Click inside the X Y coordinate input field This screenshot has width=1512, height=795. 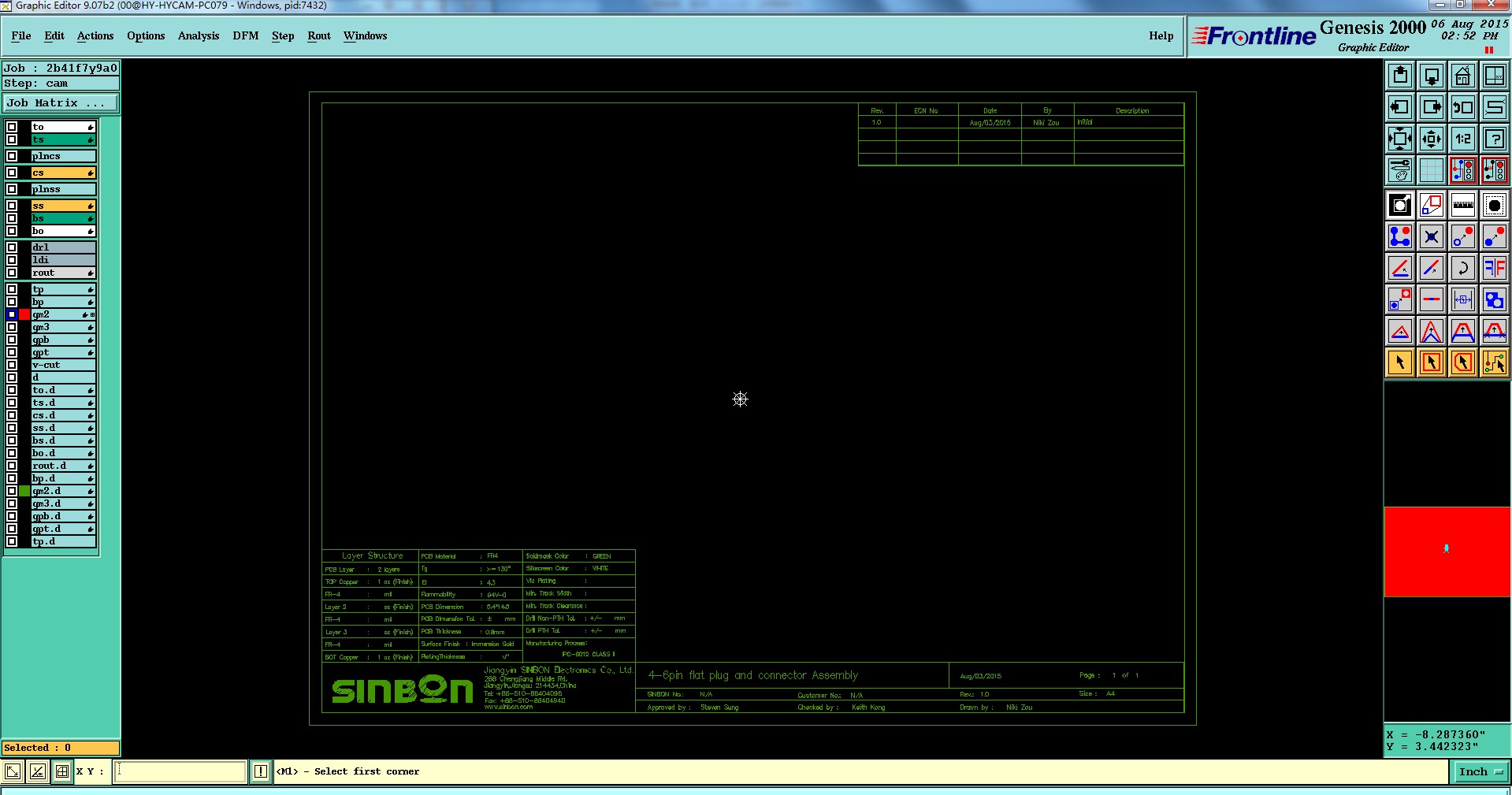pyautogui.click(x=180, y=771)
